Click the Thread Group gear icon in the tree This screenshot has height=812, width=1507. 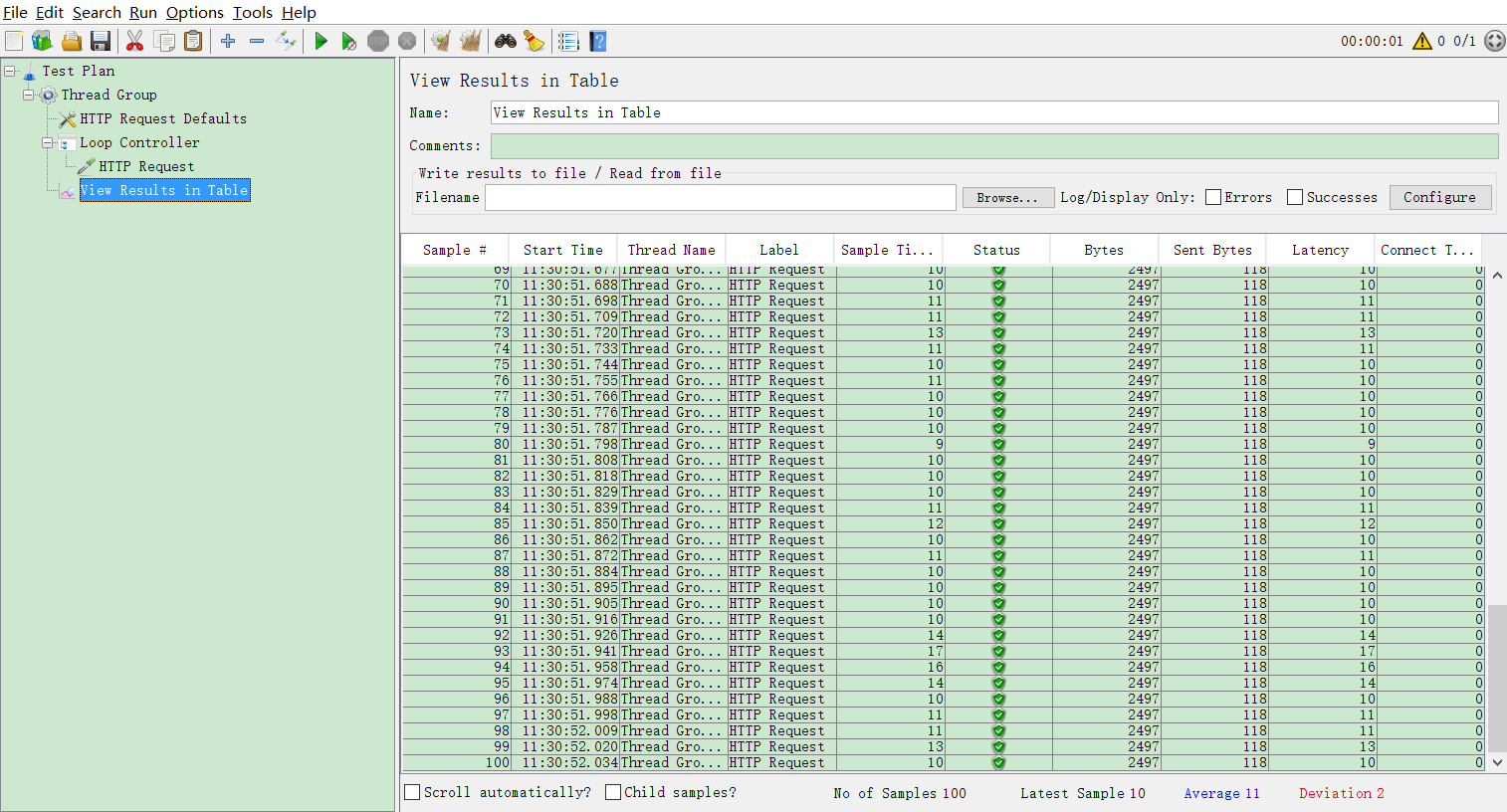pos(48,95)
